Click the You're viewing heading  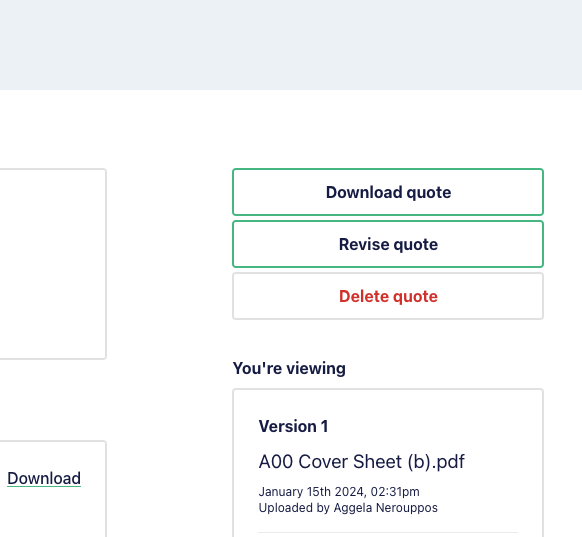pos(289,369)
